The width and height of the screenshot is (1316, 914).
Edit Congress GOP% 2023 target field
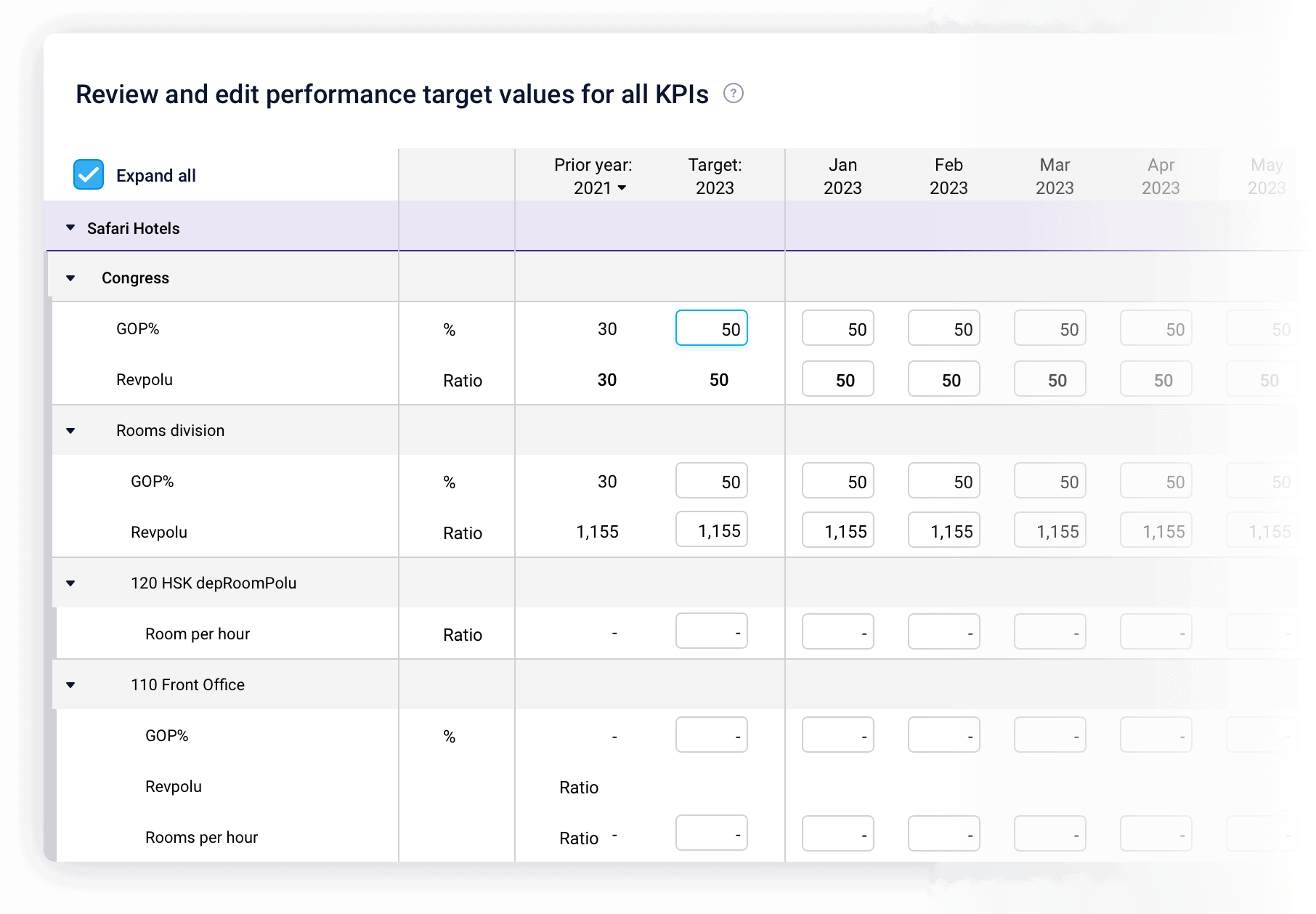point(711,329)
